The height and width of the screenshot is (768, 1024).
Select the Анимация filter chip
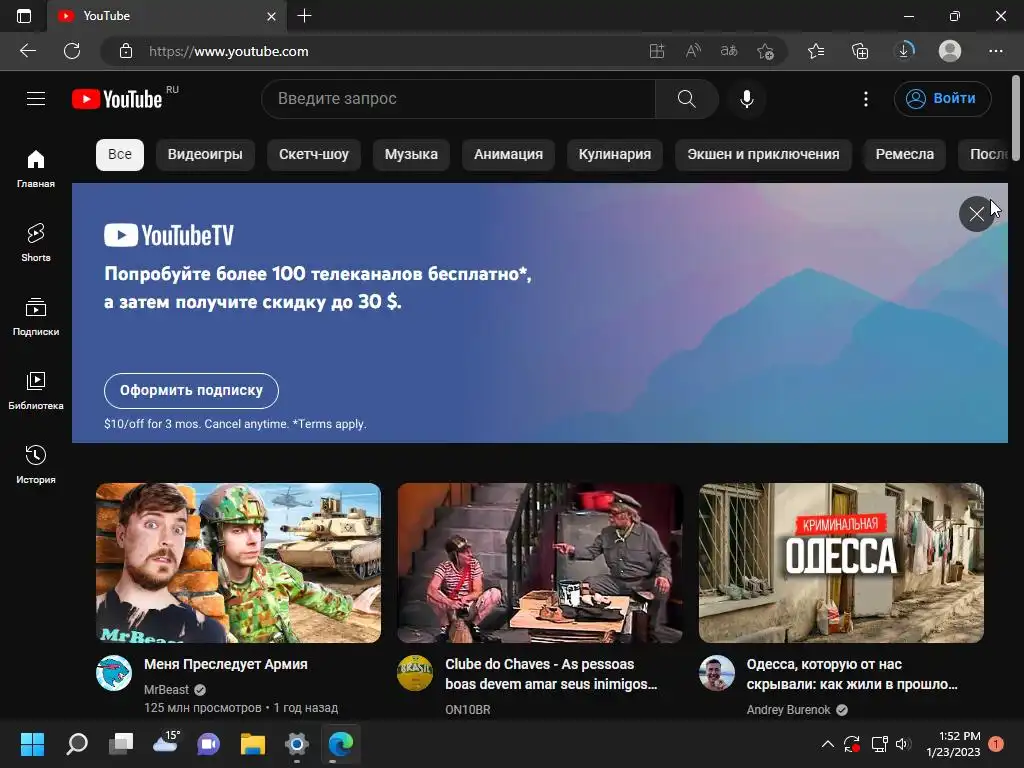tap(508, 154)
